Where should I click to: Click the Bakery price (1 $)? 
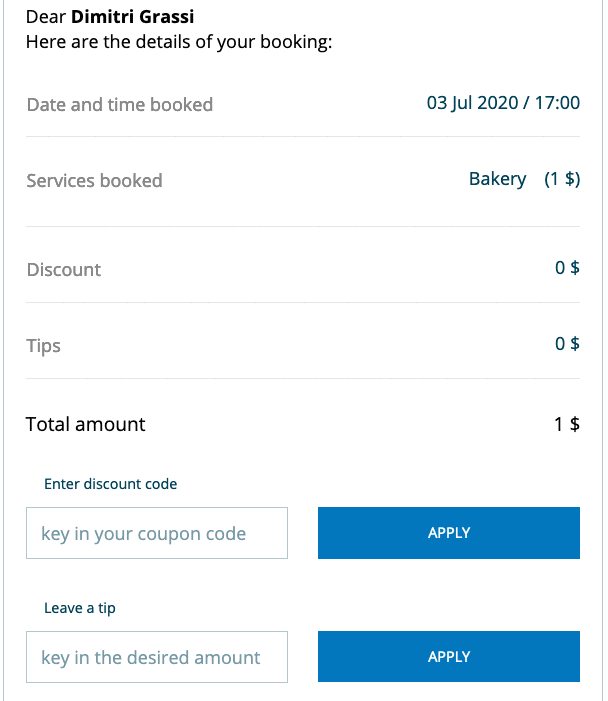tap(562, 179)
